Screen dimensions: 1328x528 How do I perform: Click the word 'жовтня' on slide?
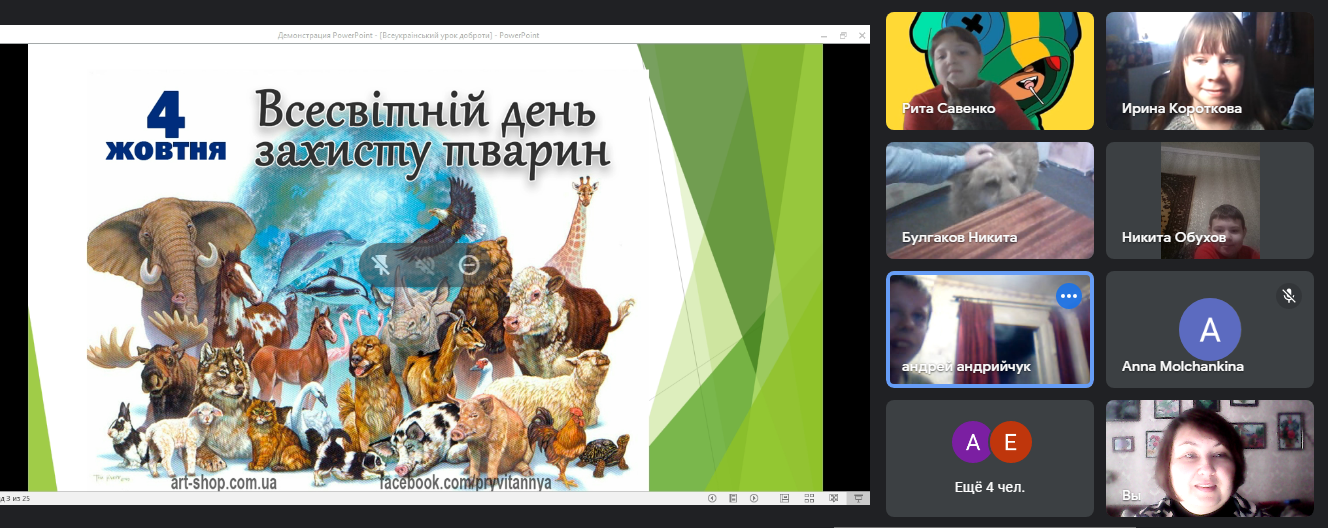pyautogui.click(x=166, y=151)
